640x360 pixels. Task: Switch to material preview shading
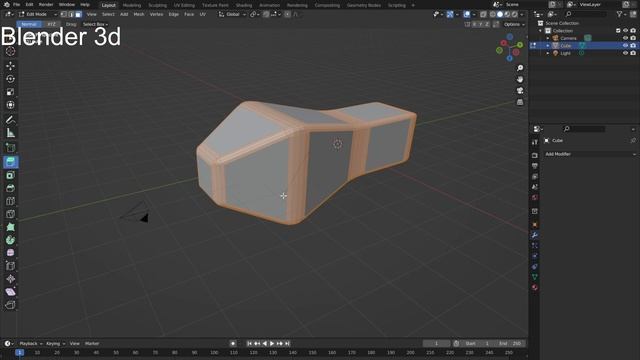coord(507,14)
